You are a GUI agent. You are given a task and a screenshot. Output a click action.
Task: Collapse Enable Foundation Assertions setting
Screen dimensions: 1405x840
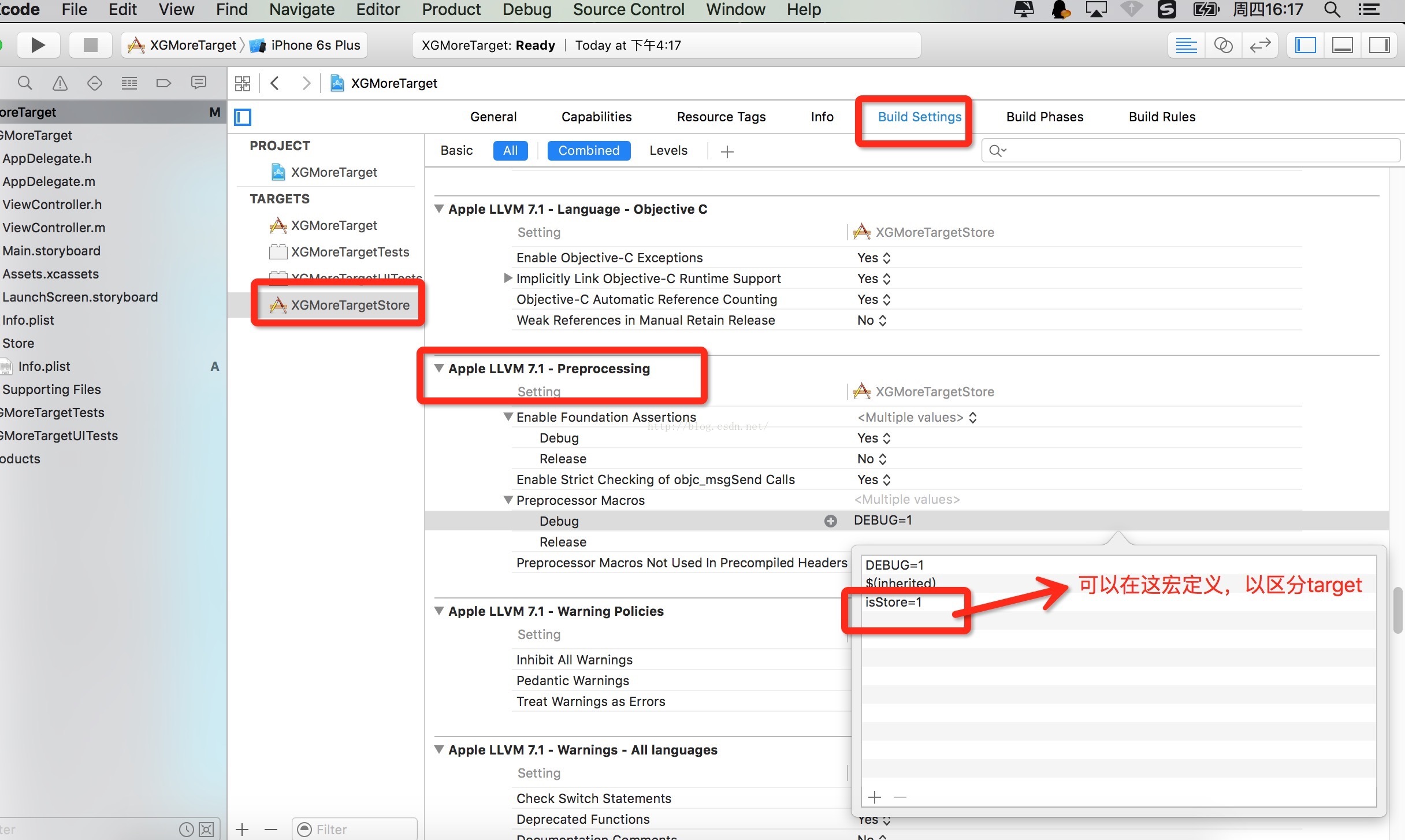(508, 417)
